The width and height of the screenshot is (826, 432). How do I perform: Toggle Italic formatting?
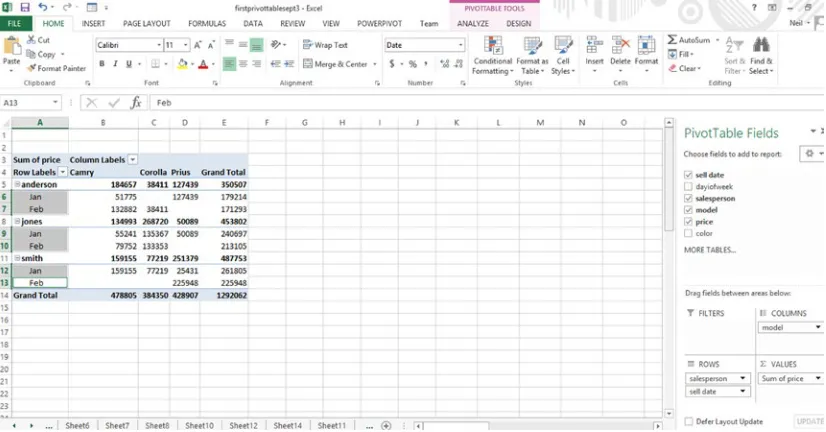click(115, 64)
